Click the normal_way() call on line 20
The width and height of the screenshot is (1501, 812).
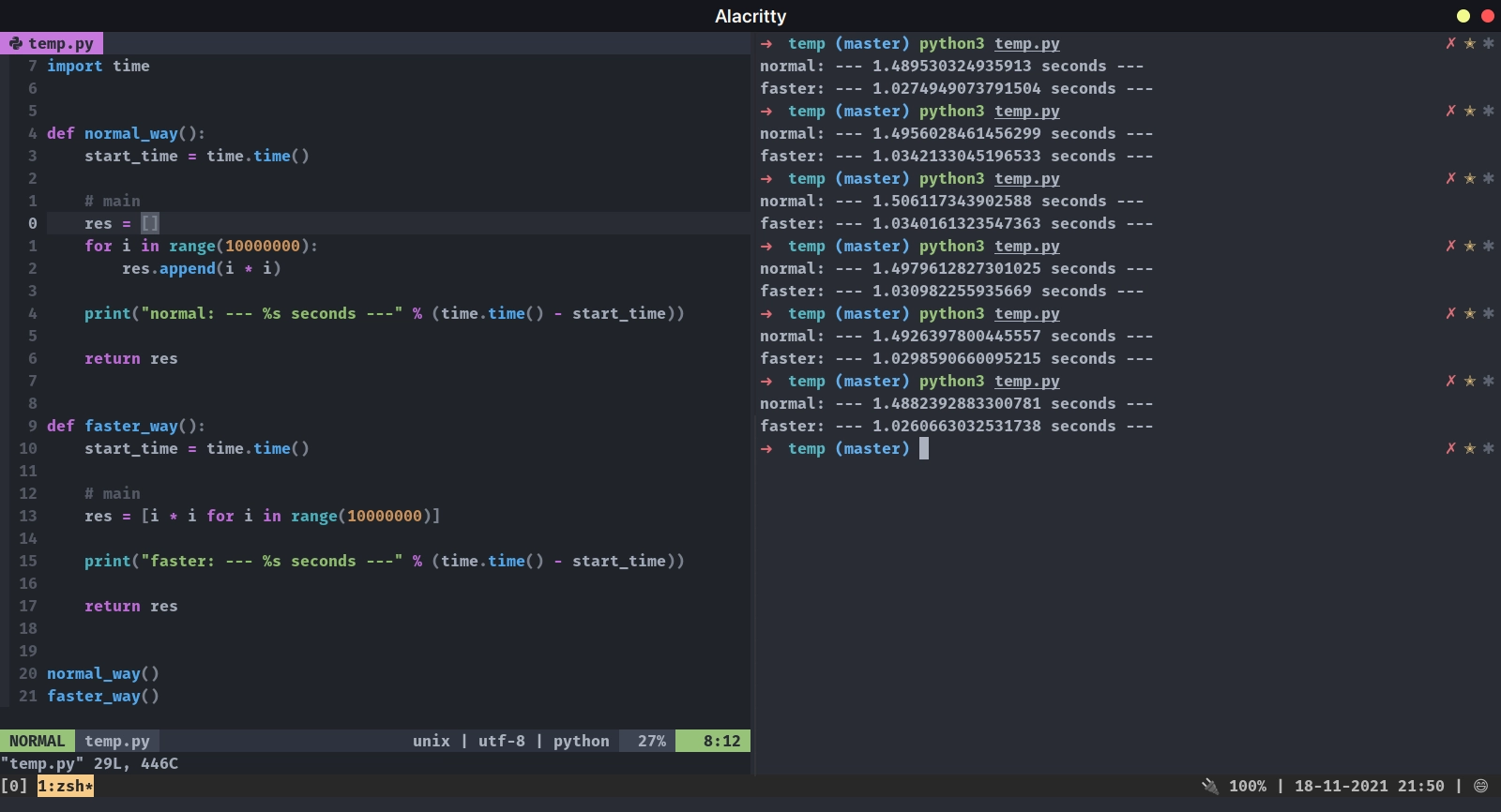103,673
